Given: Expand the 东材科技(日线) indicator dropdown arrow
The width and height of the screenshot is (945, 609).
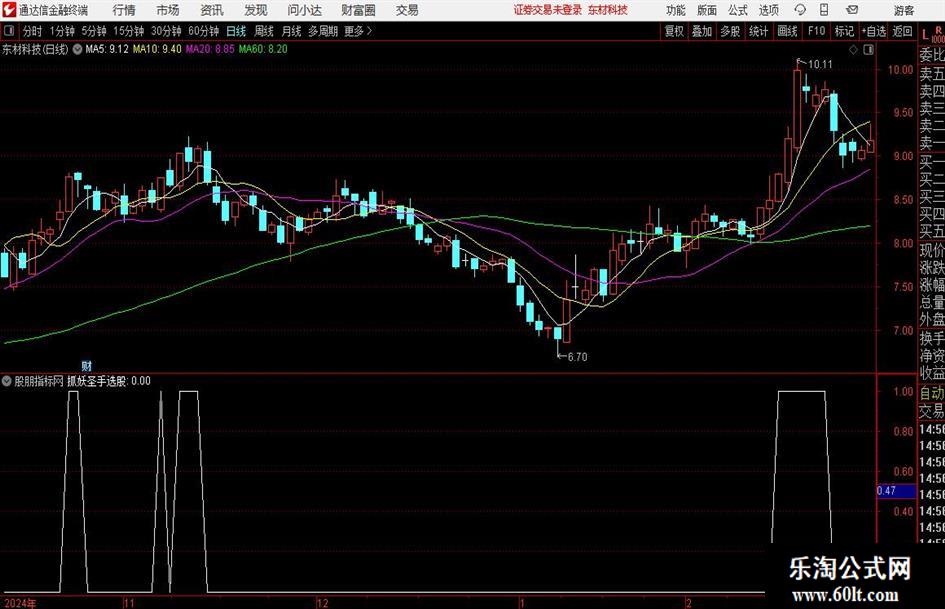Looking at the screenshot, I should tap(77, 49).
